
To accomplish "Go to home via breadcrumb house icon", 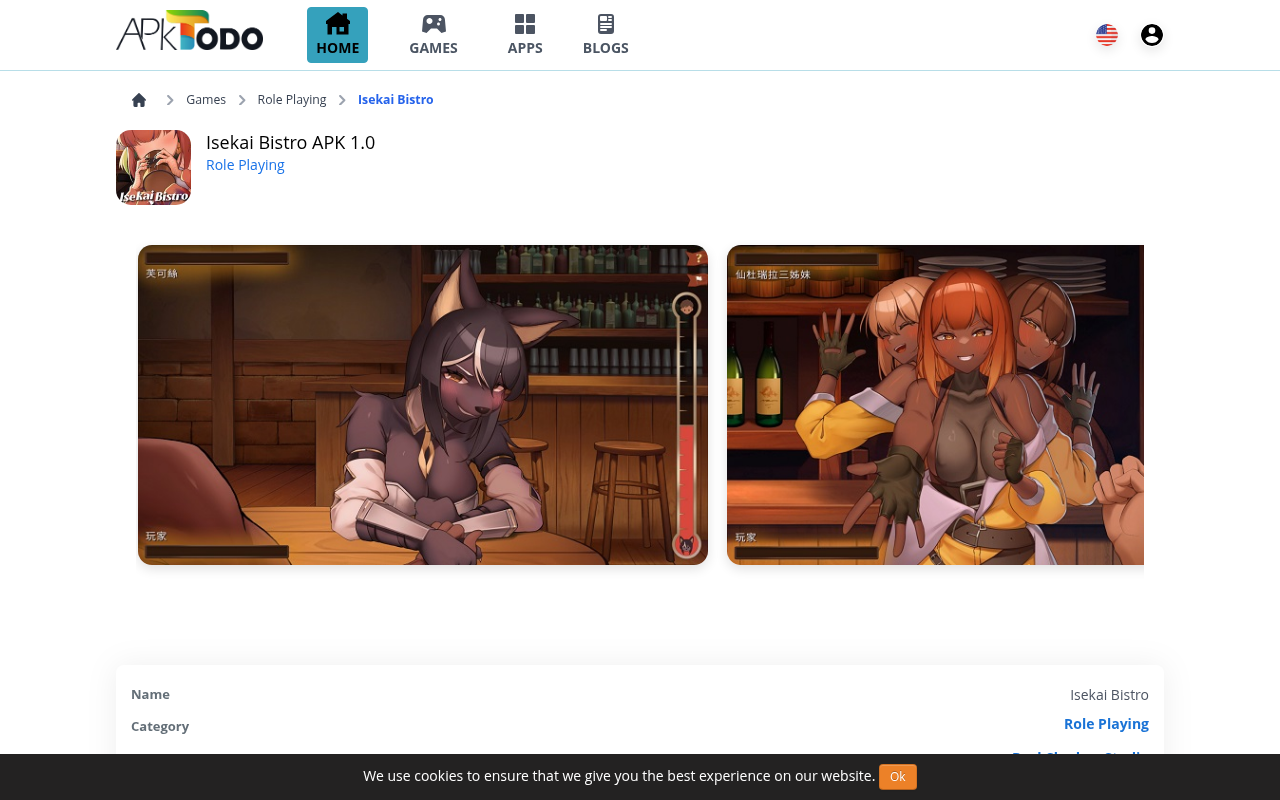I will pos(139,100).
